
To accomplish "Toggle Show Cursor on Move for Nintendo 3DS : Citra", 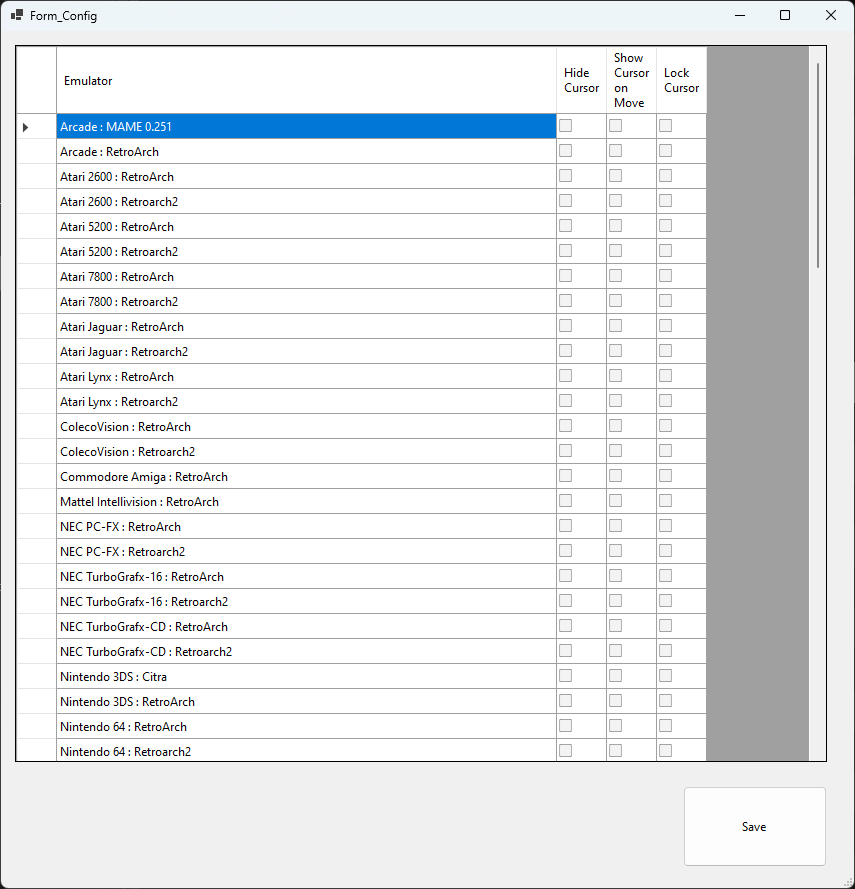I will pyautogui.click(x=616, y=676).
